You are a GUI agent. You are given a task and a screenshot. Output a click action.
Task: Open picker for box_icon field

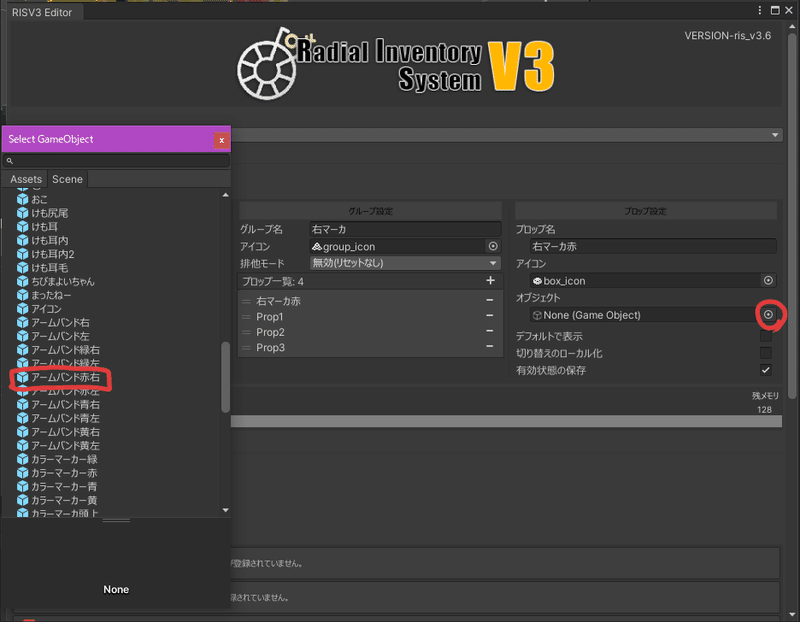(768, 280)
